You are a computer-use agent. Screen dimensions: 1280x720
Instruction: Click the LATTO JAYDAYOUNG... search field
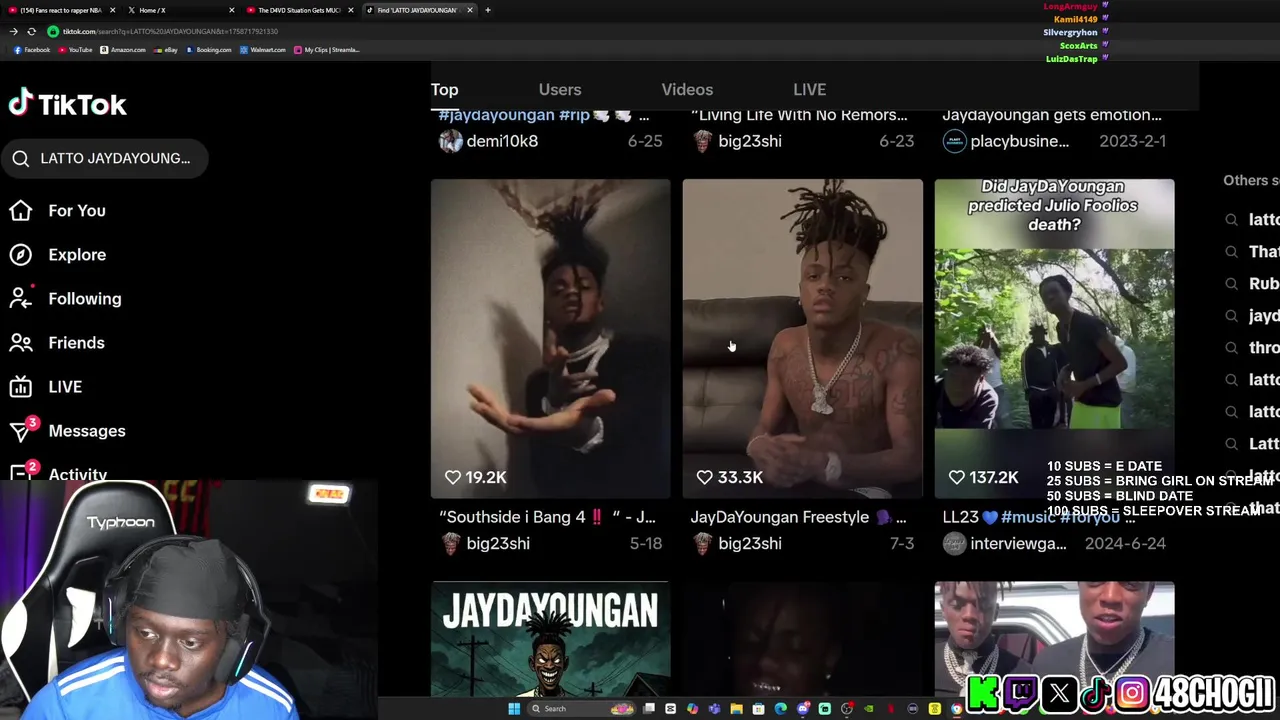coord(105,158)
